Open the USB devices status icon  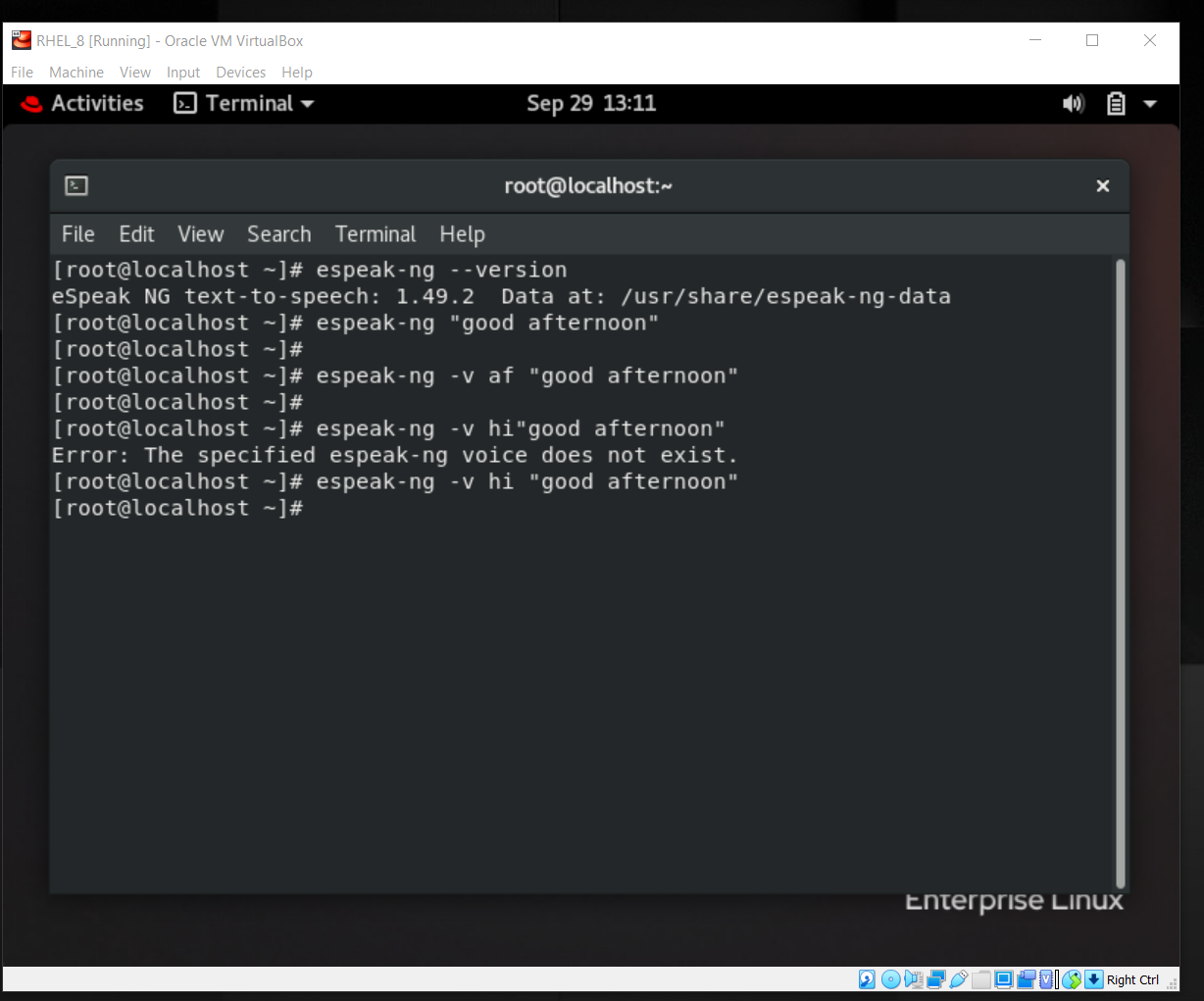[958, 979]
